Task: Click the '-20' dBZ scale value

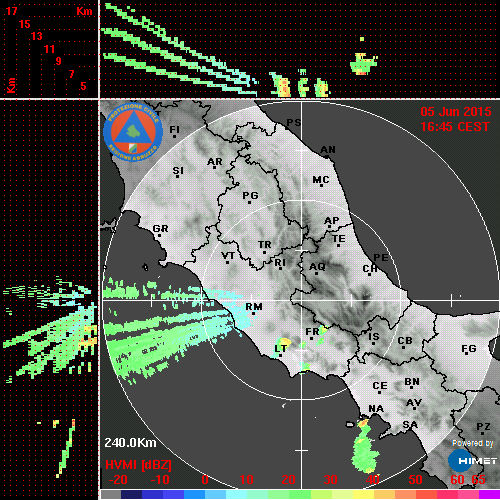Action: pos(118,480)
